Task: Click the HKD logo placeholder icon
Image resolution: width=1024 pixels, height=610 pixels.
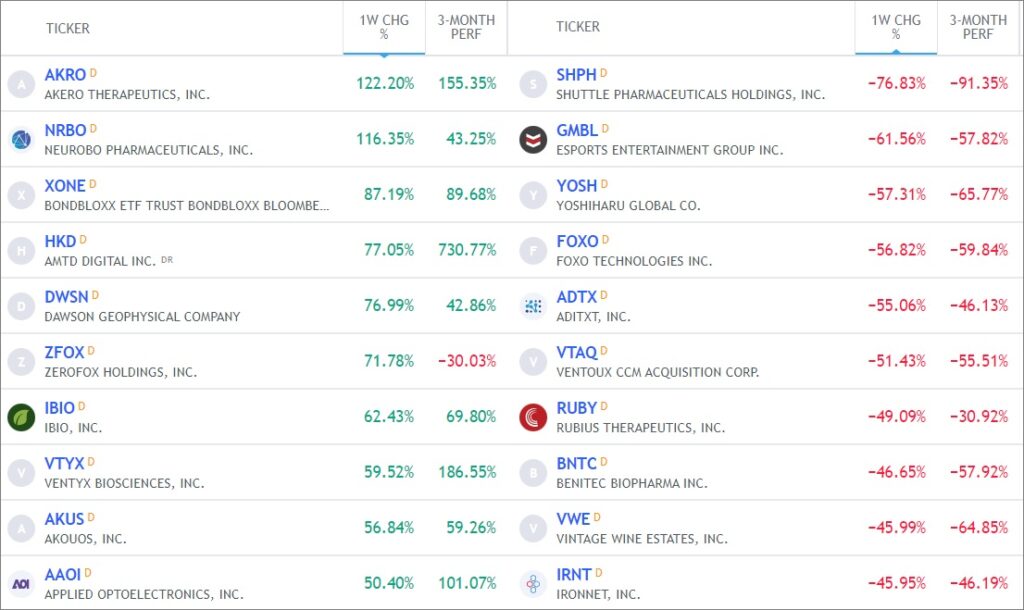Action: (x=21, y=251)
